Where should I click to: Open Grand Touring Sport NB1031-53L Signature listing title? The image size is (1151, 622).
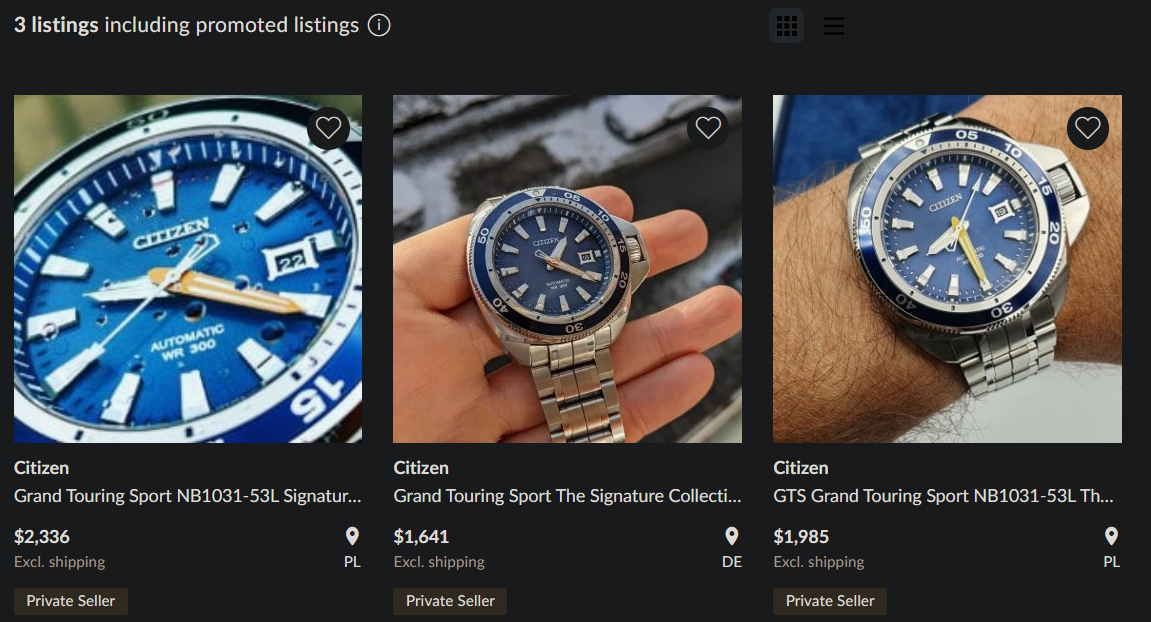(x=188, y=496)
